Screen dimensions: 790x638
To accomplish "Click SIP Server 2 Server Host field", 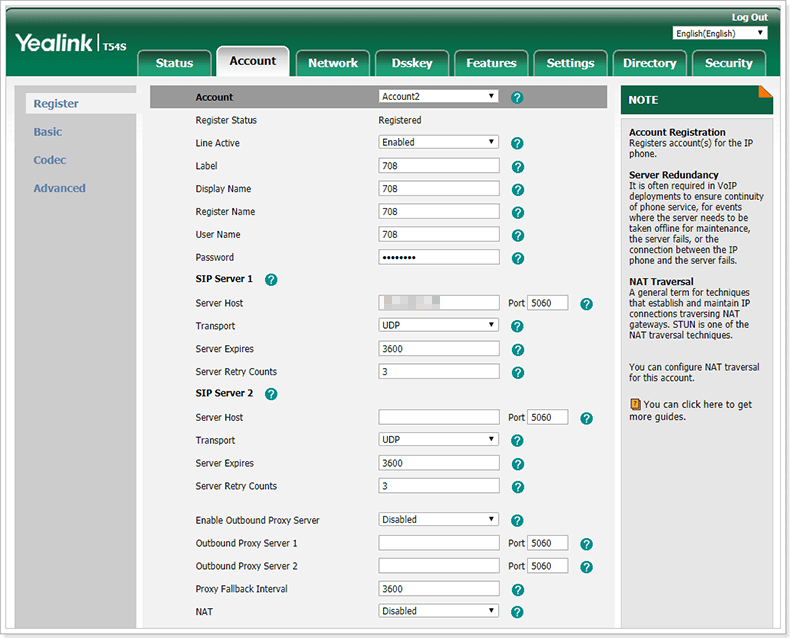I will coord(439,417).
